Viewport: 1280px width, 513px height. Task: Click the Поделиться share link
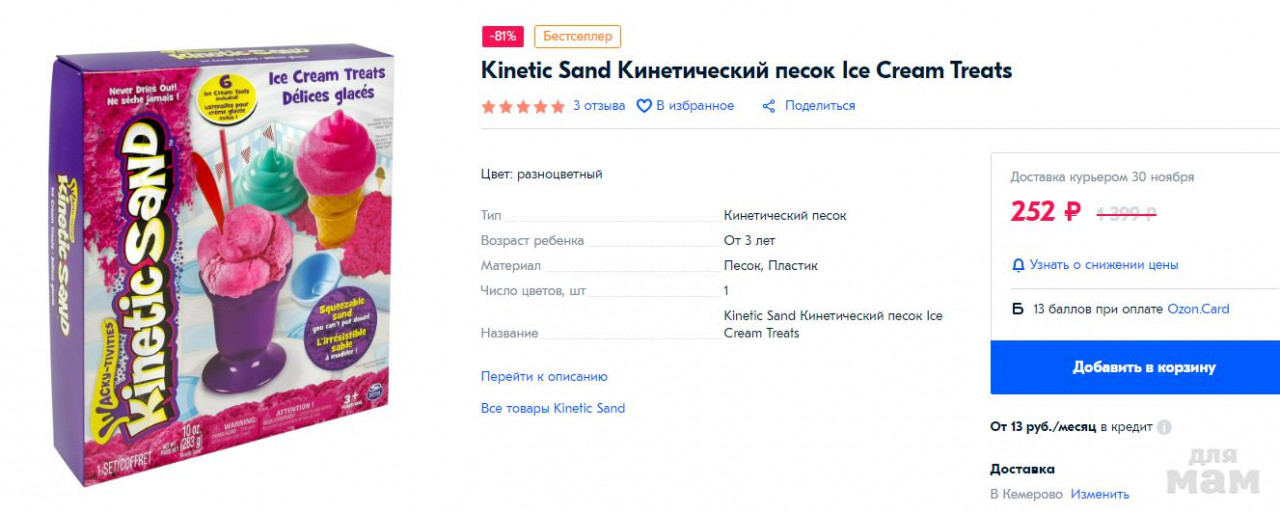pyautogui.click(x=819, y=106)
